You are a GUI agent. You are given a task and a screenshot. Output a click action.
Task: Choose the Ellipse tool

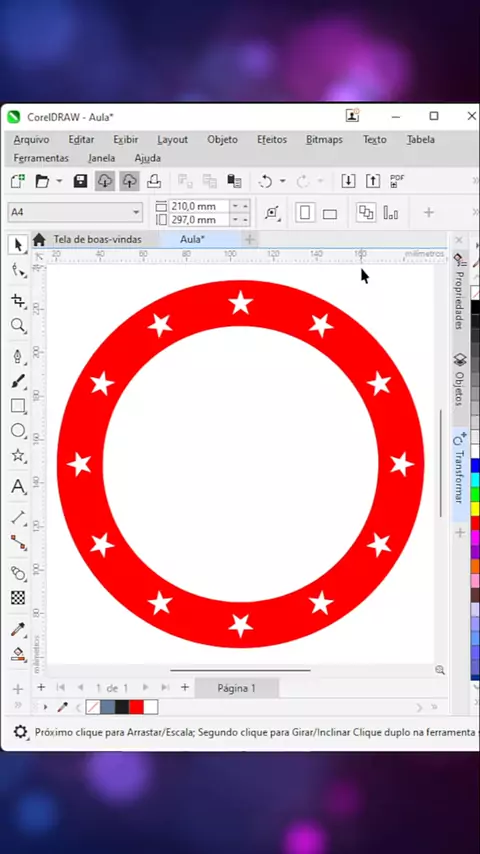click(x=18, y=431)
